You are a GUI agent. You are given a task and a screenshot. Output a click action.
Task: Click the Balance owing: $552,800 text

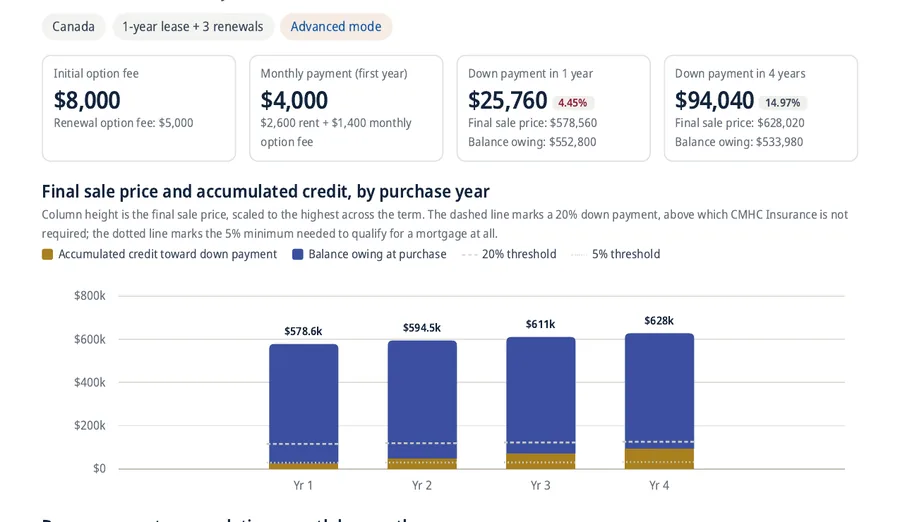[532, 142]
